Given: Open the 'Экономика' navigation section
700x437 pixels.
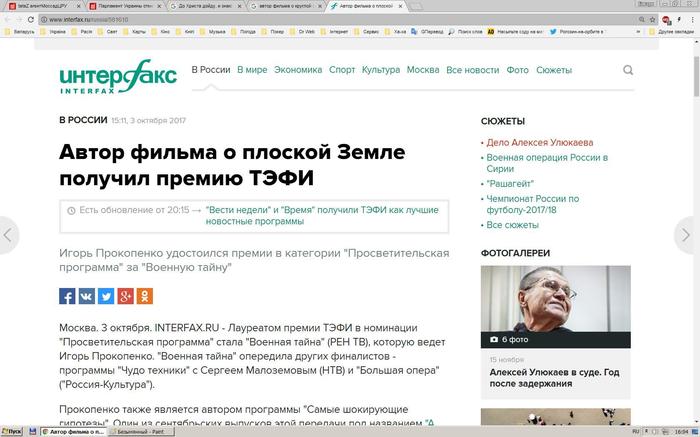Looking at the screenshot, I should click(x=298, y=71).
